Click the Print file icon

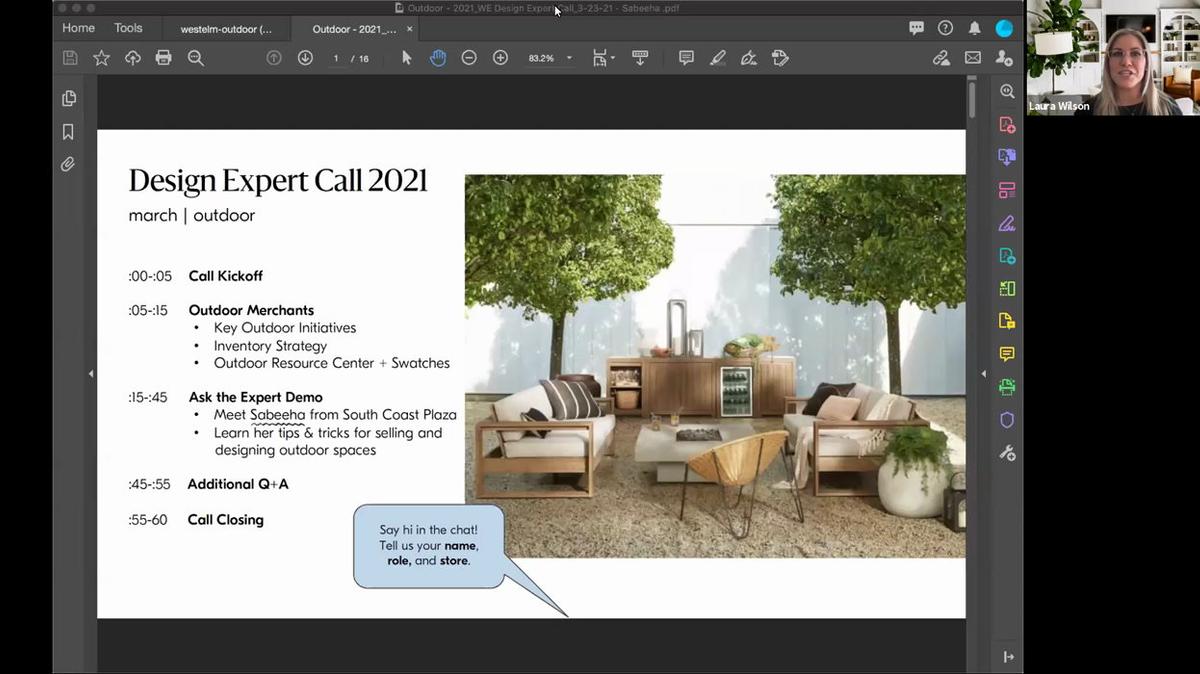164,58
